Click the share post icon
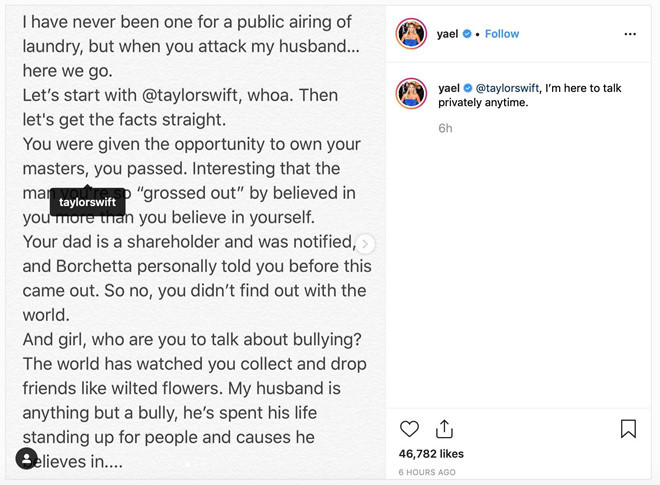 click(444, 429)
